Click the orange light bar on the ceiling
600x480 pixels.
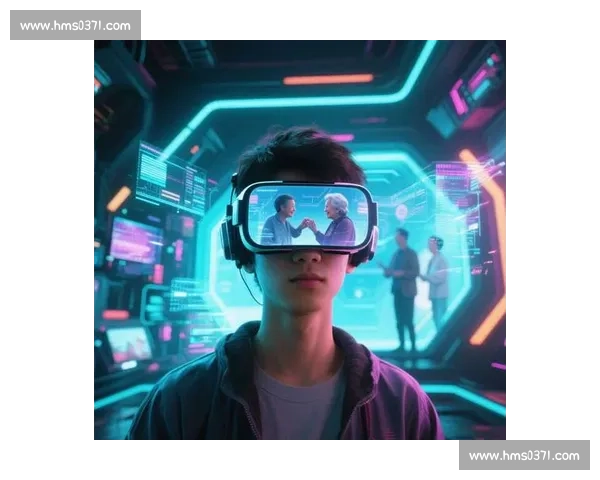point(327,79)
